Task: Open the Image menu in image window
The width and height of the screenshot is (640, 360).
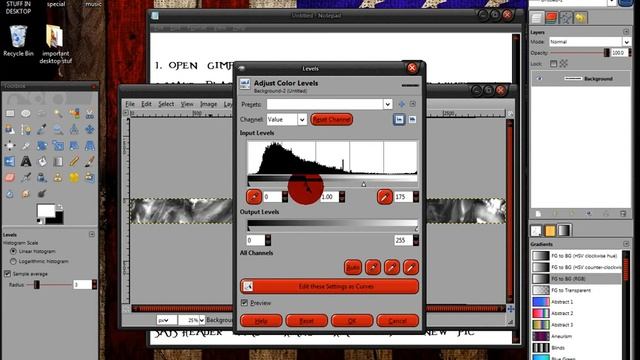Action: click(209, 104)
